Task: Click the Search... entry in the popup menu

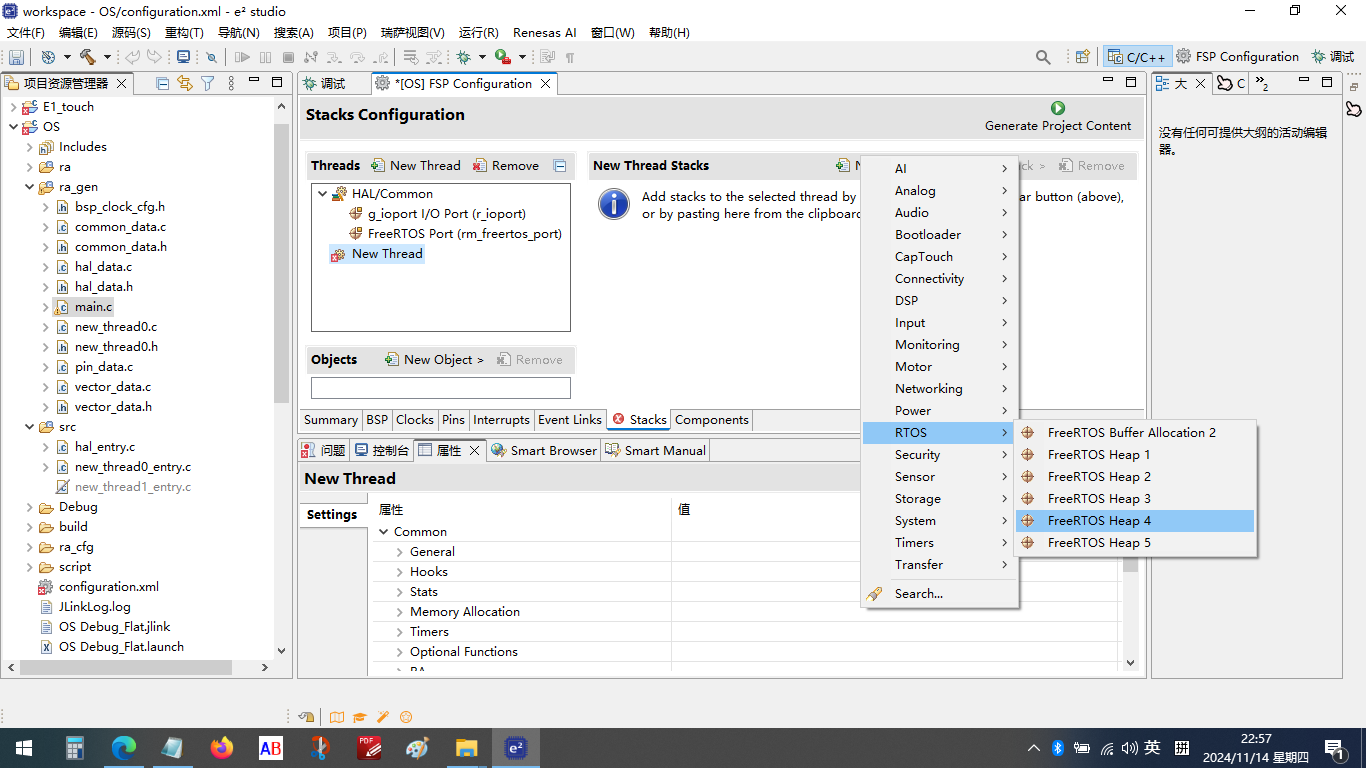Action: (940, 594)
